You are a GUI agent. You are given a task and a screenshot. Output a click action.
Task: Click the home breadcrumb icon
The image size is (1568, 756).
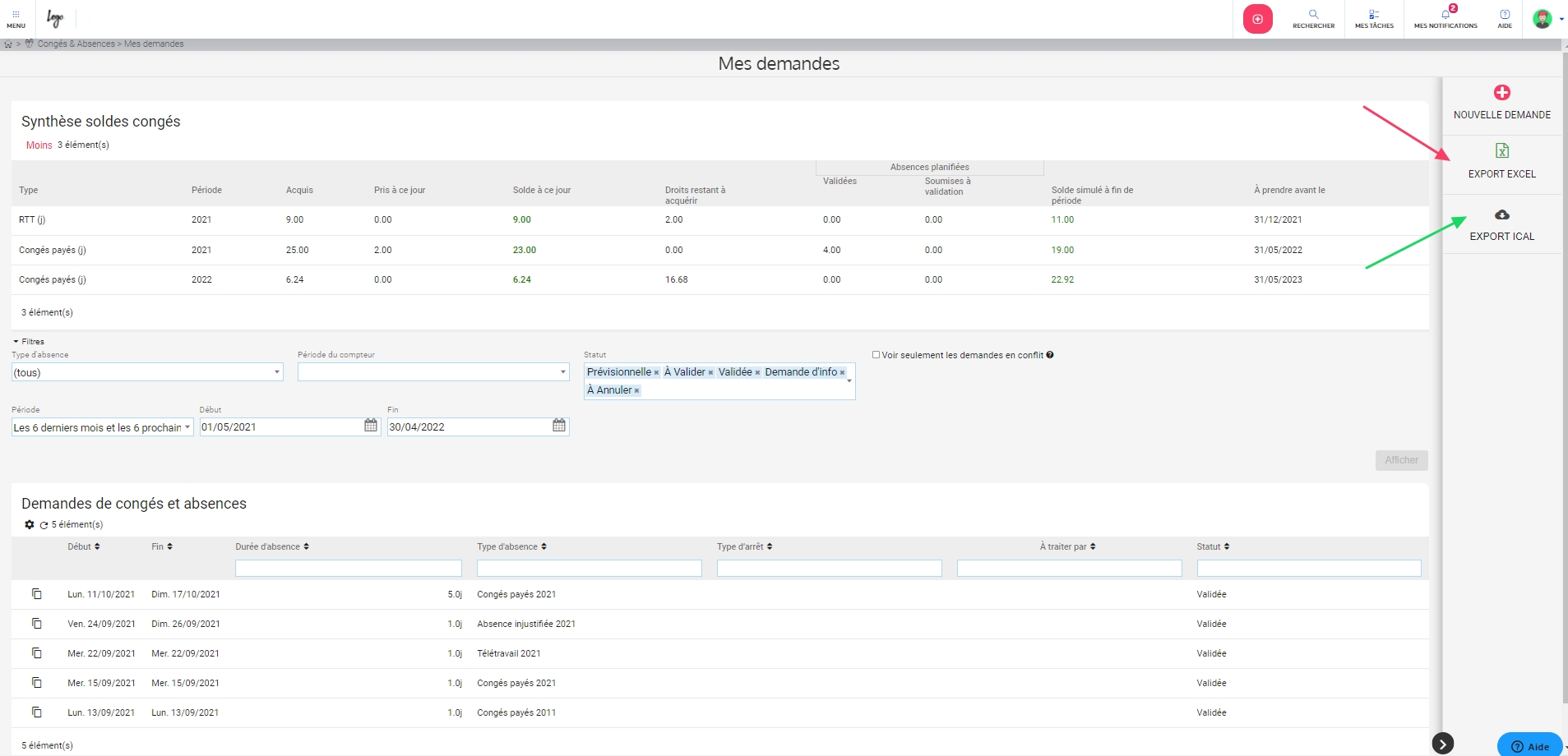pyautogui.click(x=8, y=44)
